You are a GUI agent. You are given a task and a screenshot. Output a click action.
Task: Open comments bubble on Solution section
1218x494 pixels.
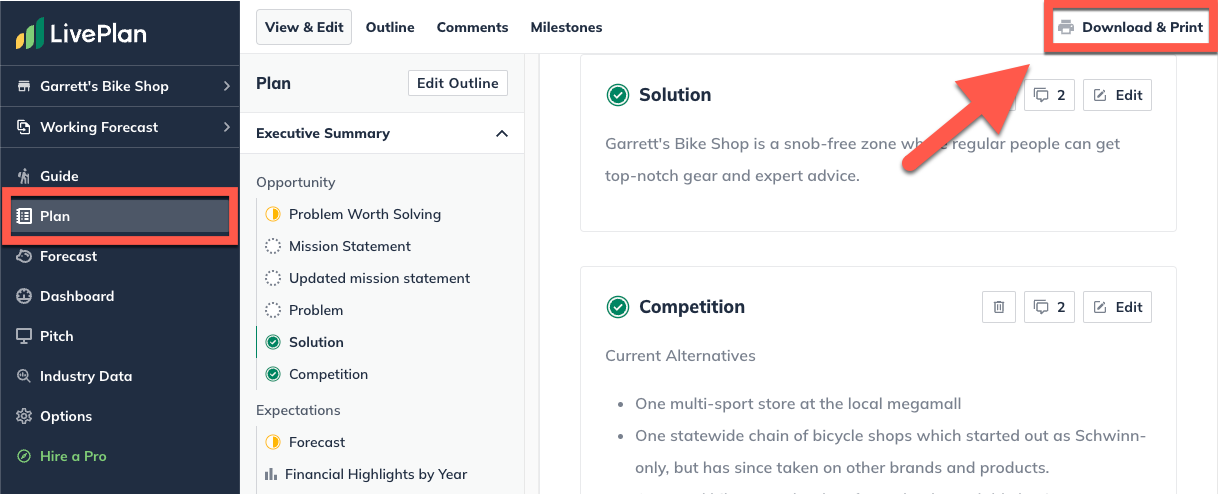[1049, 95]
